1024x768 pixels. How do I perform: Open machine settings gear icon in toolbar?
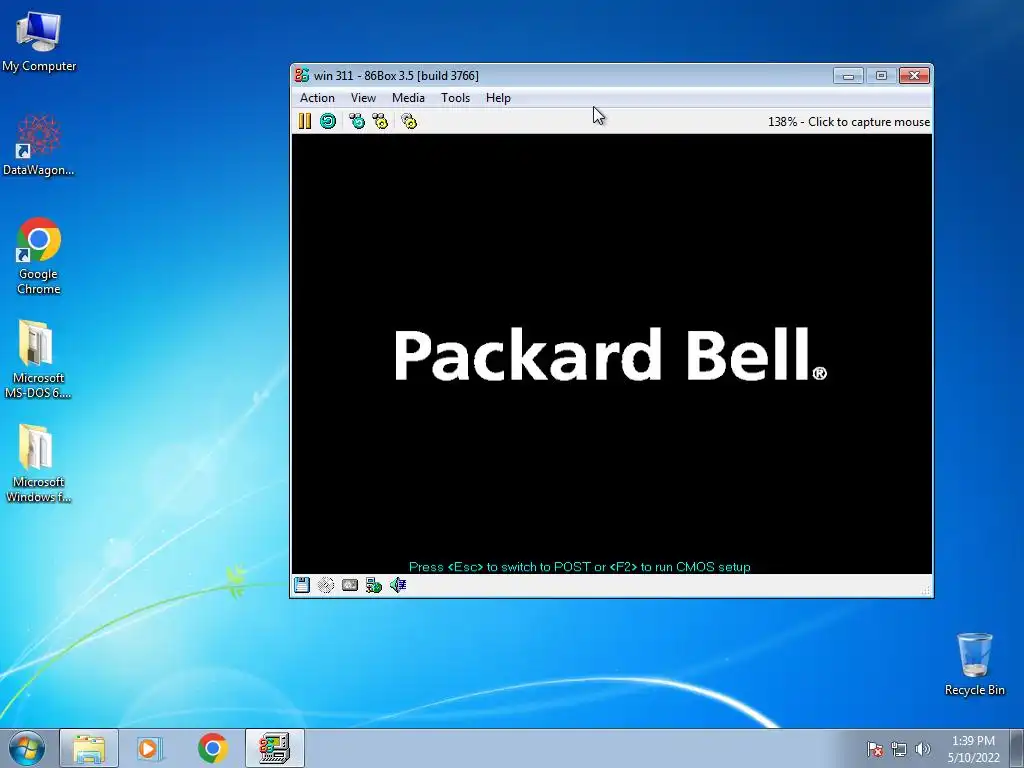click(x=409, y=121)
